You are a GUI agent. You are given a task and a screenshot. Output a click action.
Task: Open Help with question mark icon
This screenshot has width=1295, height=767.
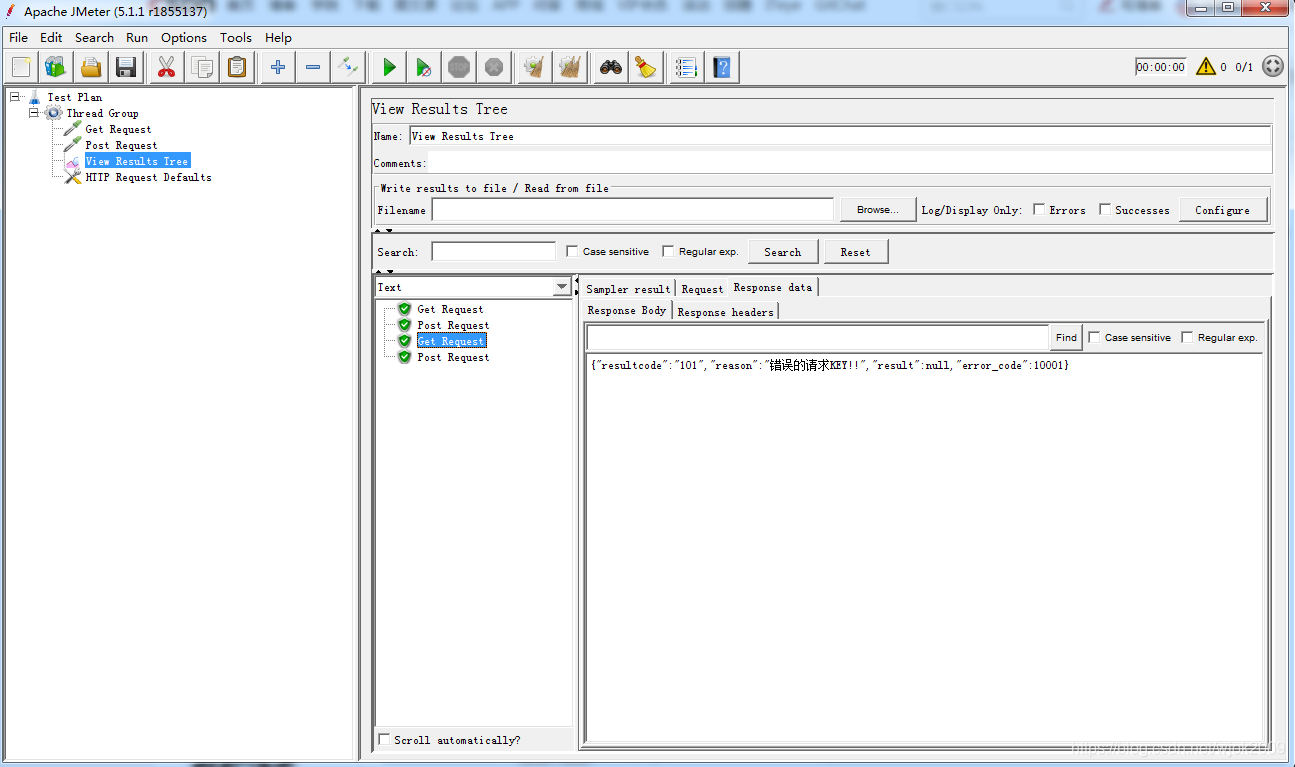click(722, 67)
